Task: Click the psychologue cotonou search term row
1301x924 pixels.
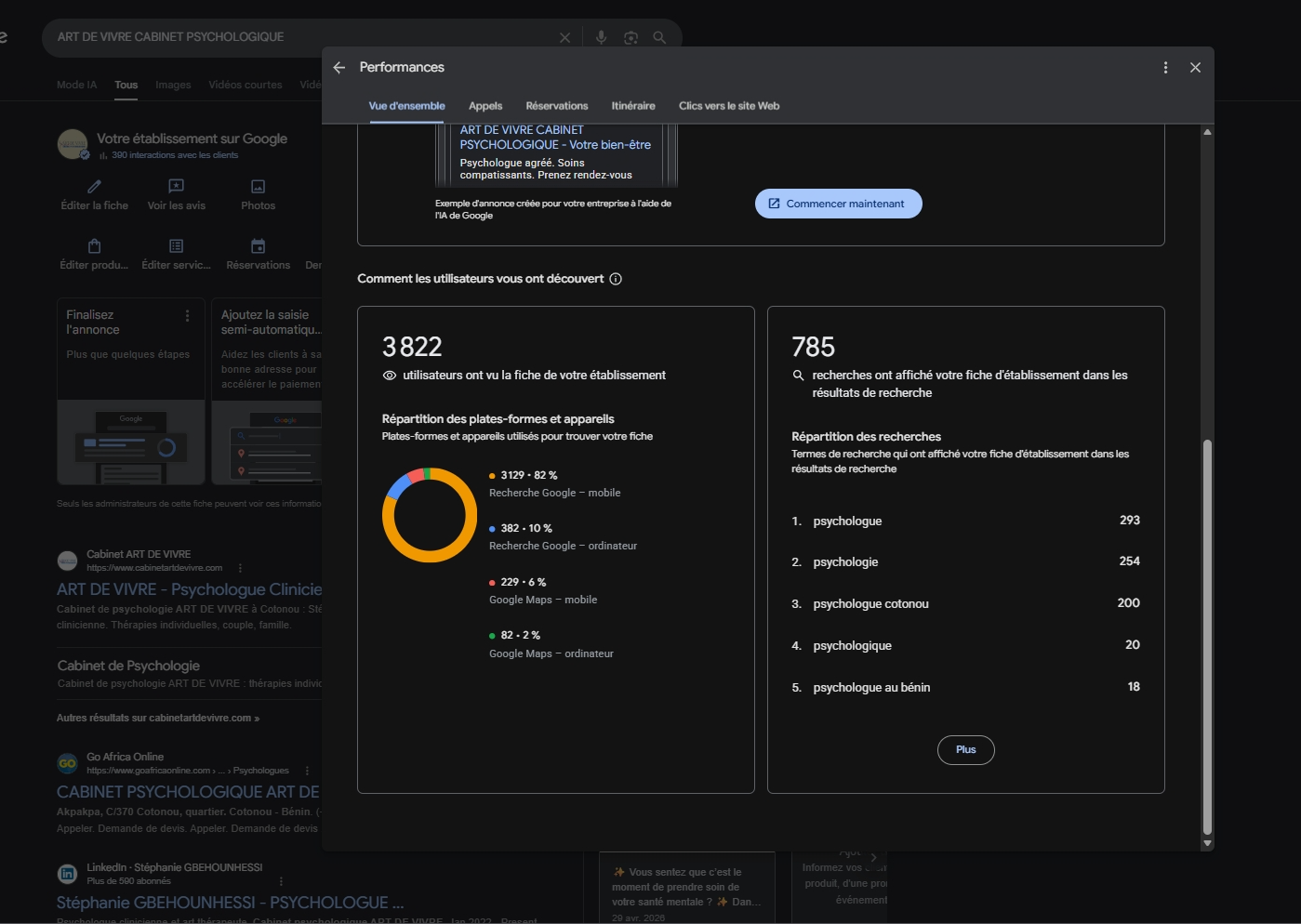Action: point(965,603)
